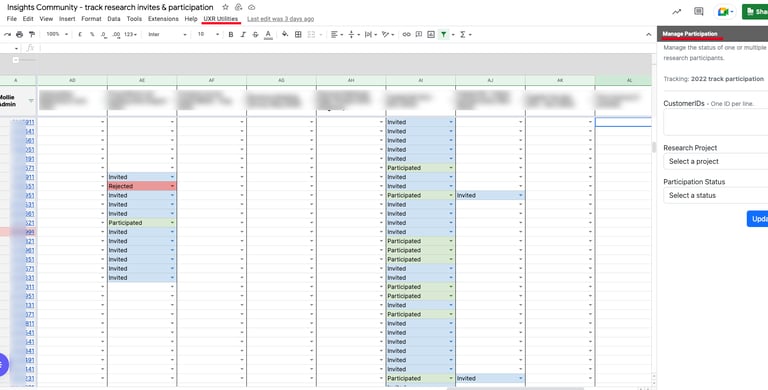Select column header AI
Screen dimensions: 768x390
(421, 80)
